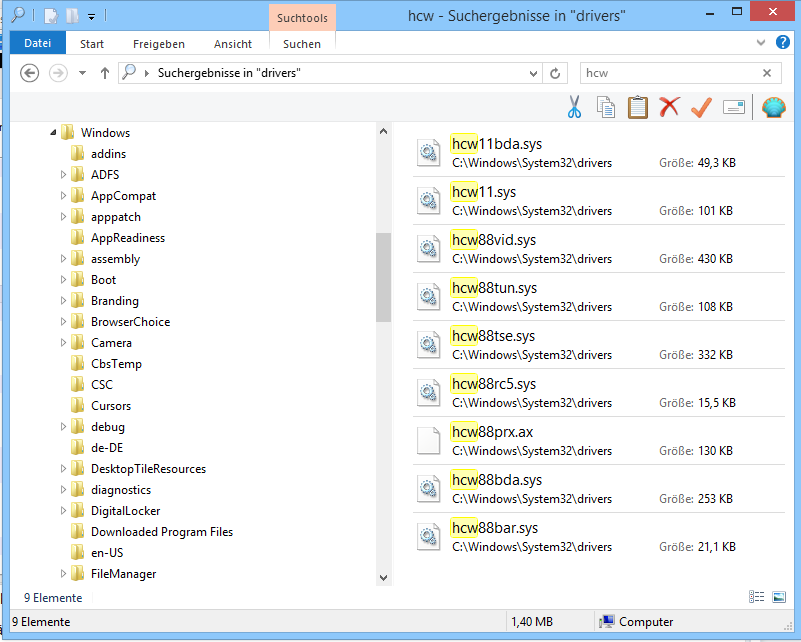Switch to details view icon in status bar
801x642 pixels.
click(757, 597)
